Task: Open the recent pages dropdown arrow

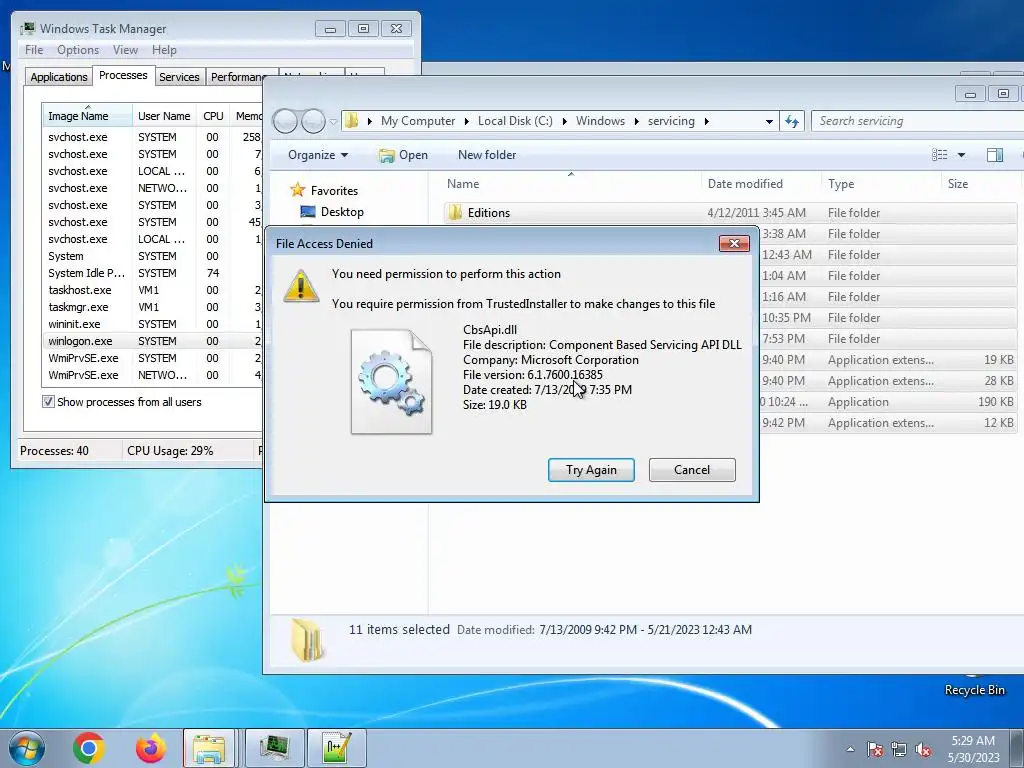Action: 333,121
